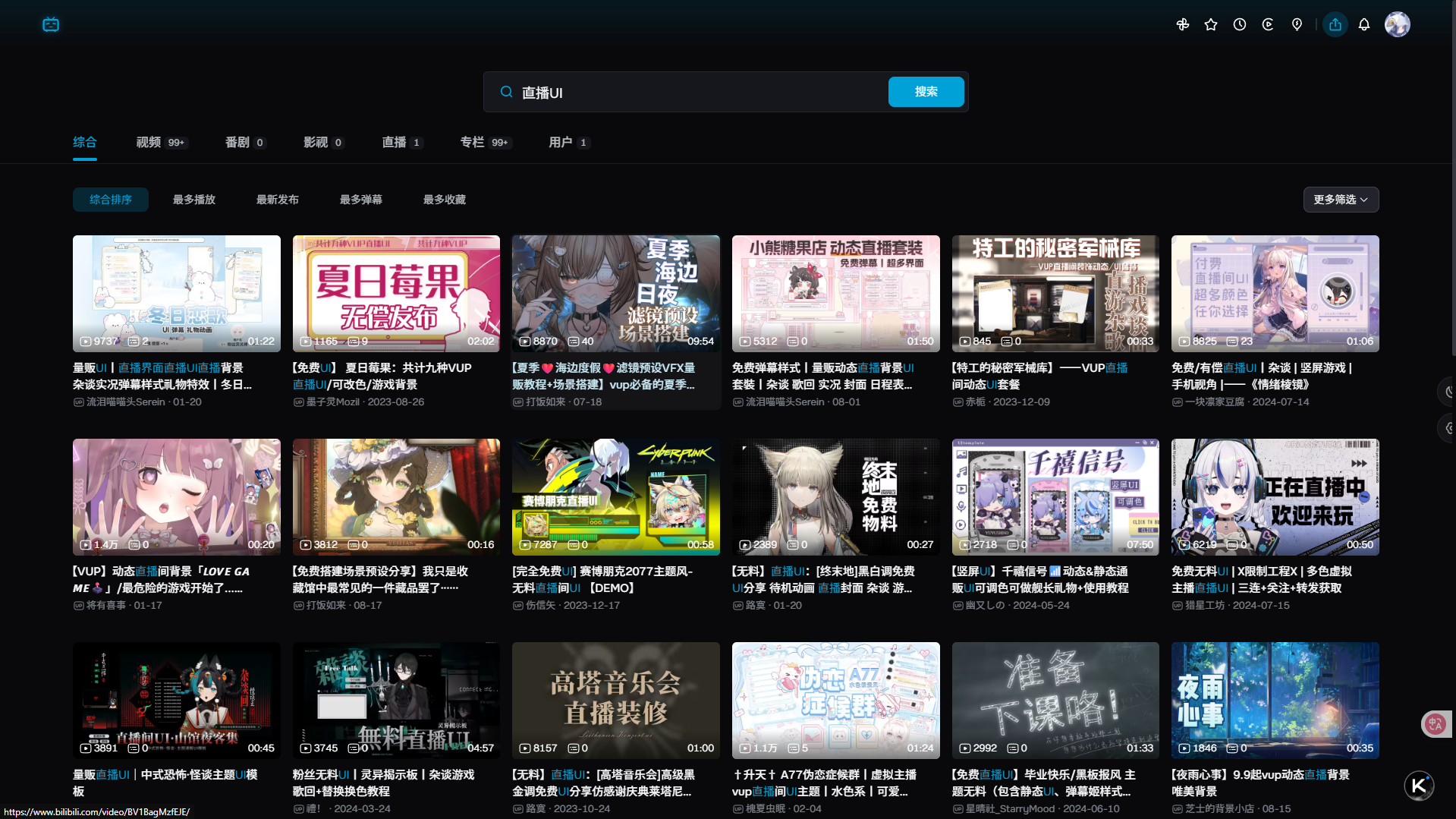
Task: Open the 夏日莓果 video thumbnail
Action: pos(396,294)
